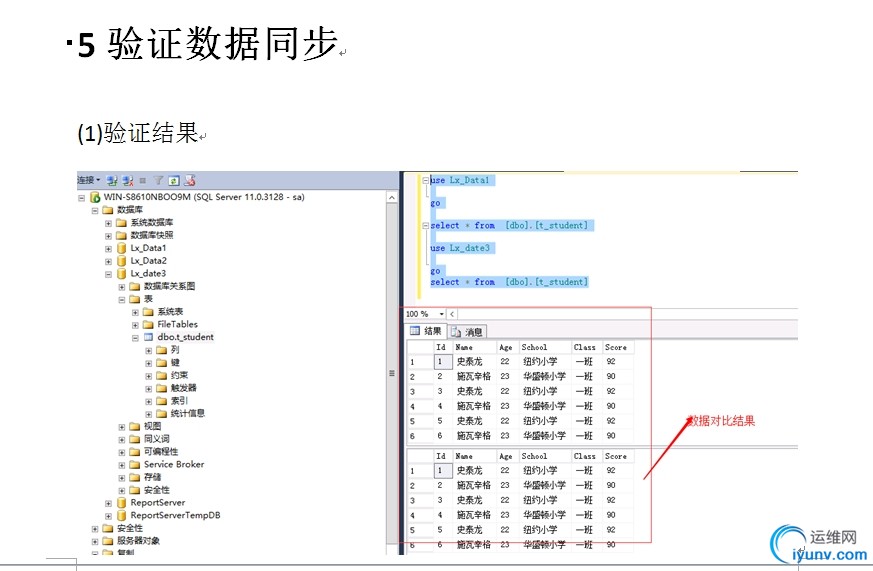Click the Score header in upper results grid

click(616, 347)
